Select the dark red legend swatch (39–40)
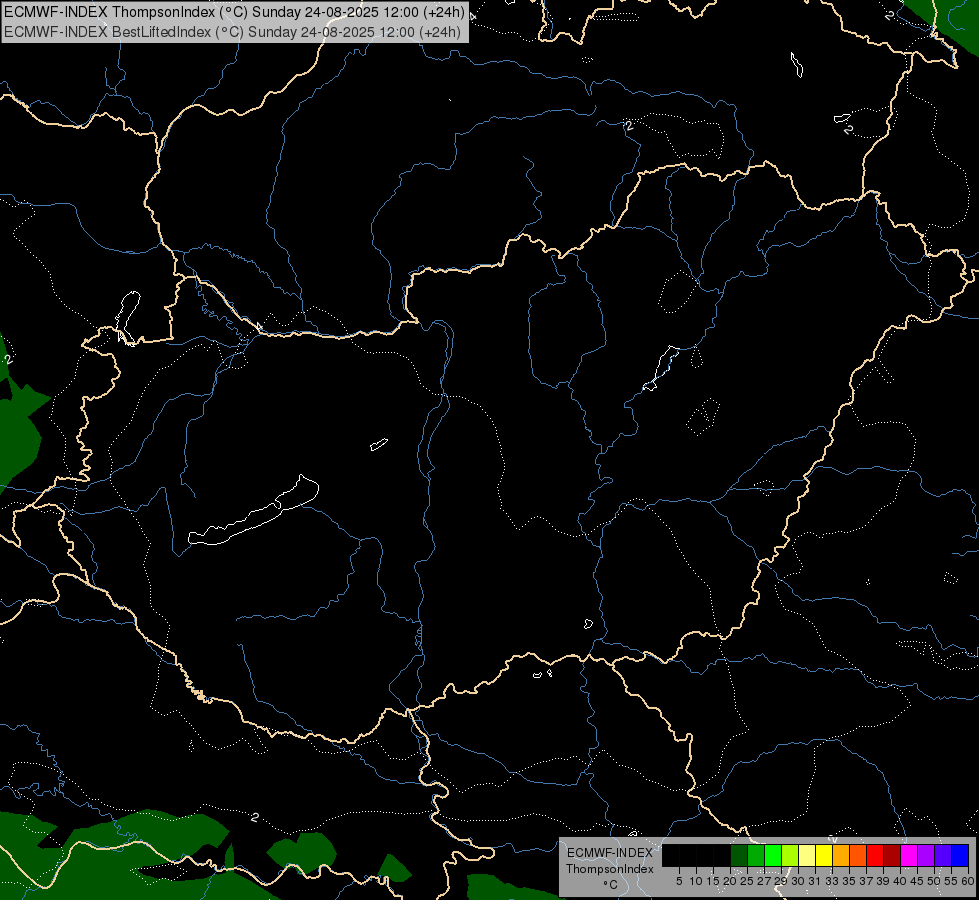Viewport: 979px width, 900px height. (892, 855)
